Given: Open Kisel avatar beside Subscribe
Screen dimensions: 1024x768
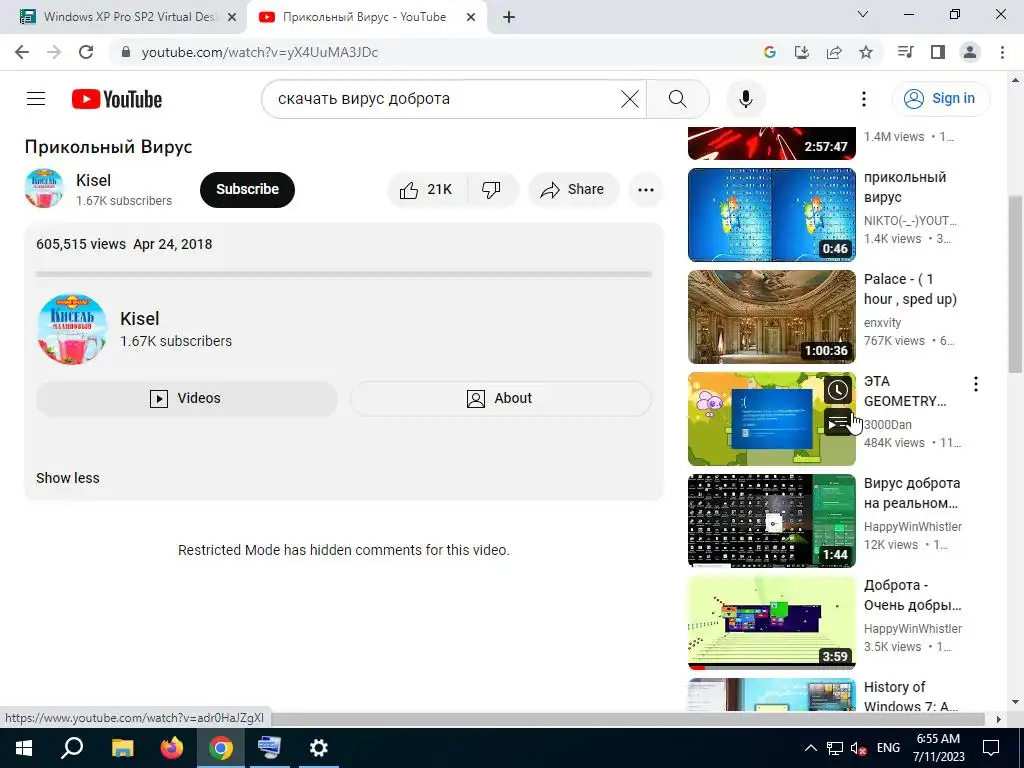Looking at the screenshot, I should 44,188.
